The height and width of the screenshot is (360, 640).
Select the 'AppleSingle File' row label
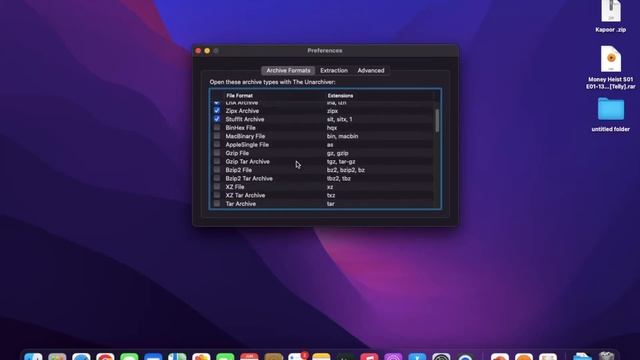[247, 145]
